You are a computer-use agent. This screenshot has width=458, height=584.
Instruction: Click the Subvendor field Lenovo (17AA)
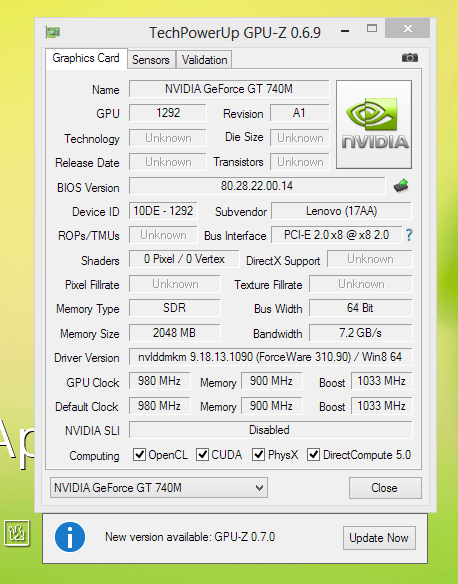(341, 211)
